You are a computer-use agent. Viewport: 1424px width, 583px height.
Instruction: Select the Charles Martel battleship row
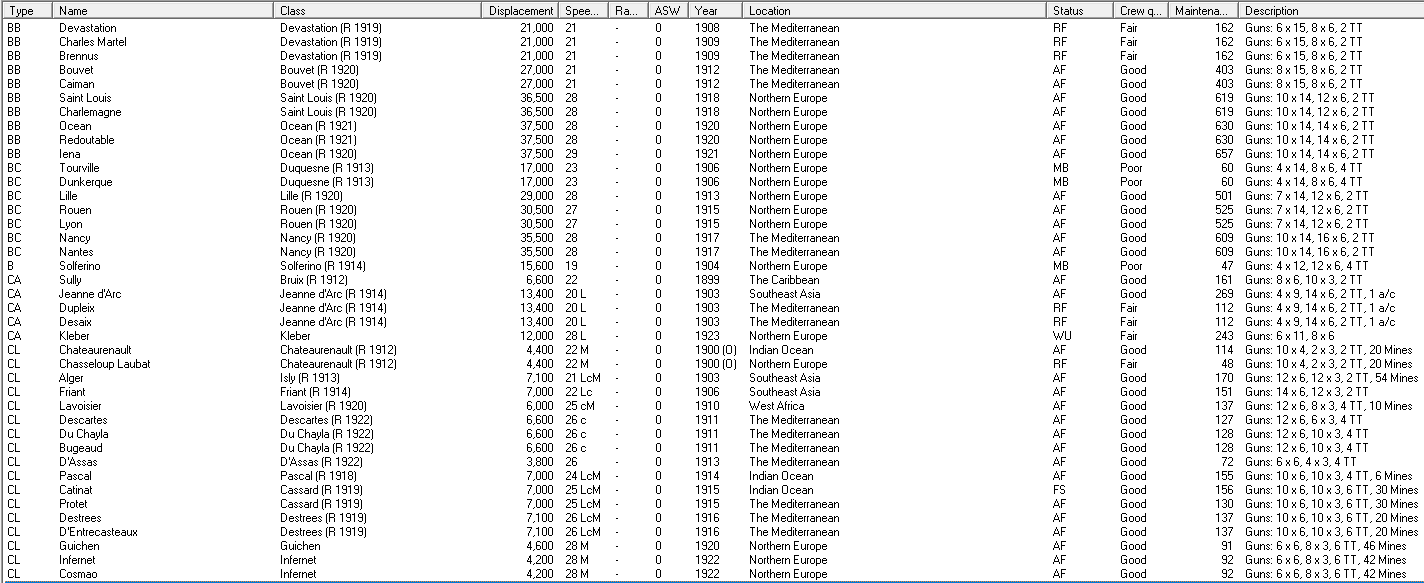(92, 42)
